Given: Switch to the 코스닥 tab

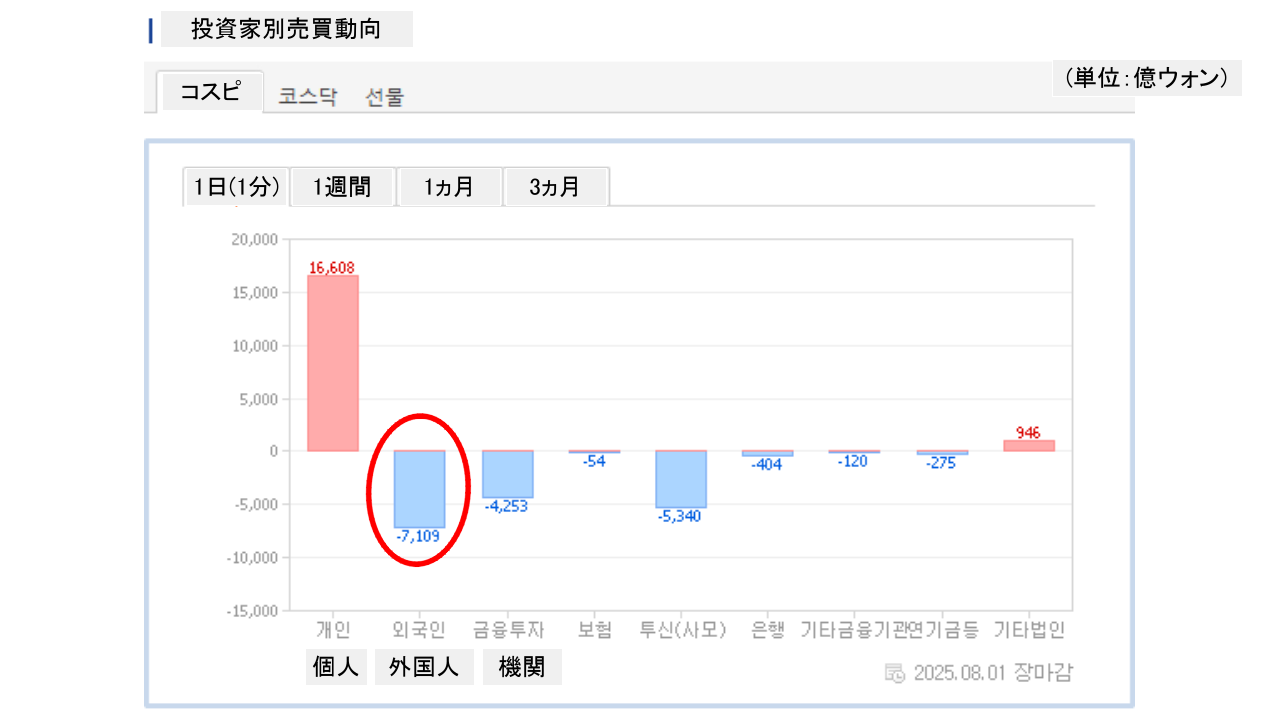Looking at the screenshot, I should 308,97.
